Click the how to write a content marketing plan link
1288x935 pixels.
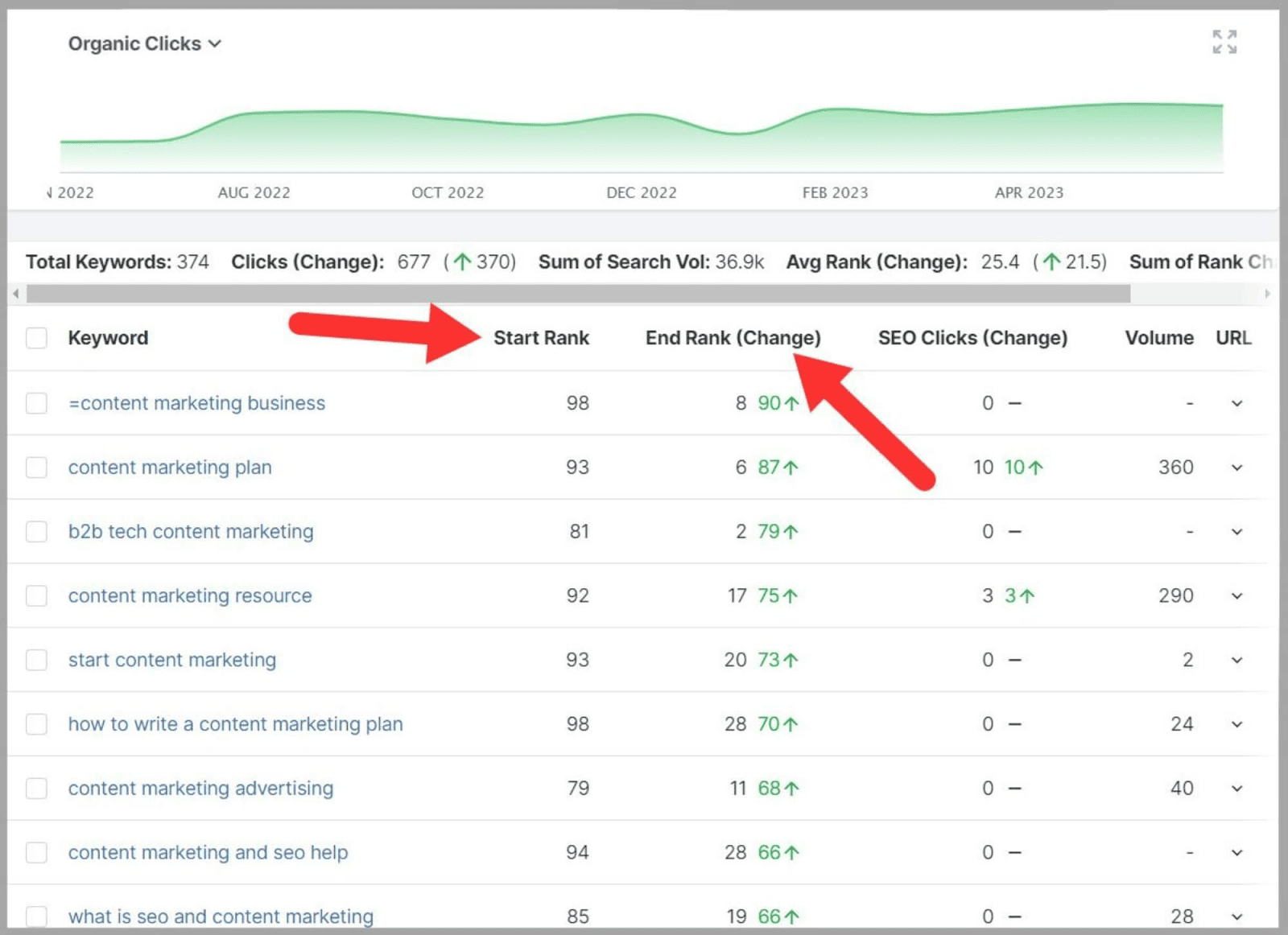pyautogui.click(x=236, y=724)
